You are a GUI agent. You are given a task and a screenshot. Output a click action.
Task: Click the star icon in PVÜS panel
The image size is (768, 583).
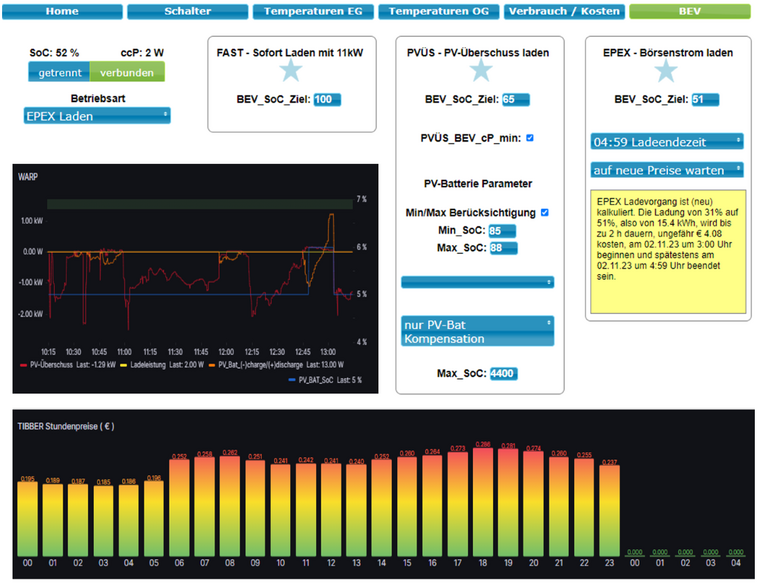(x=481, y=70)
